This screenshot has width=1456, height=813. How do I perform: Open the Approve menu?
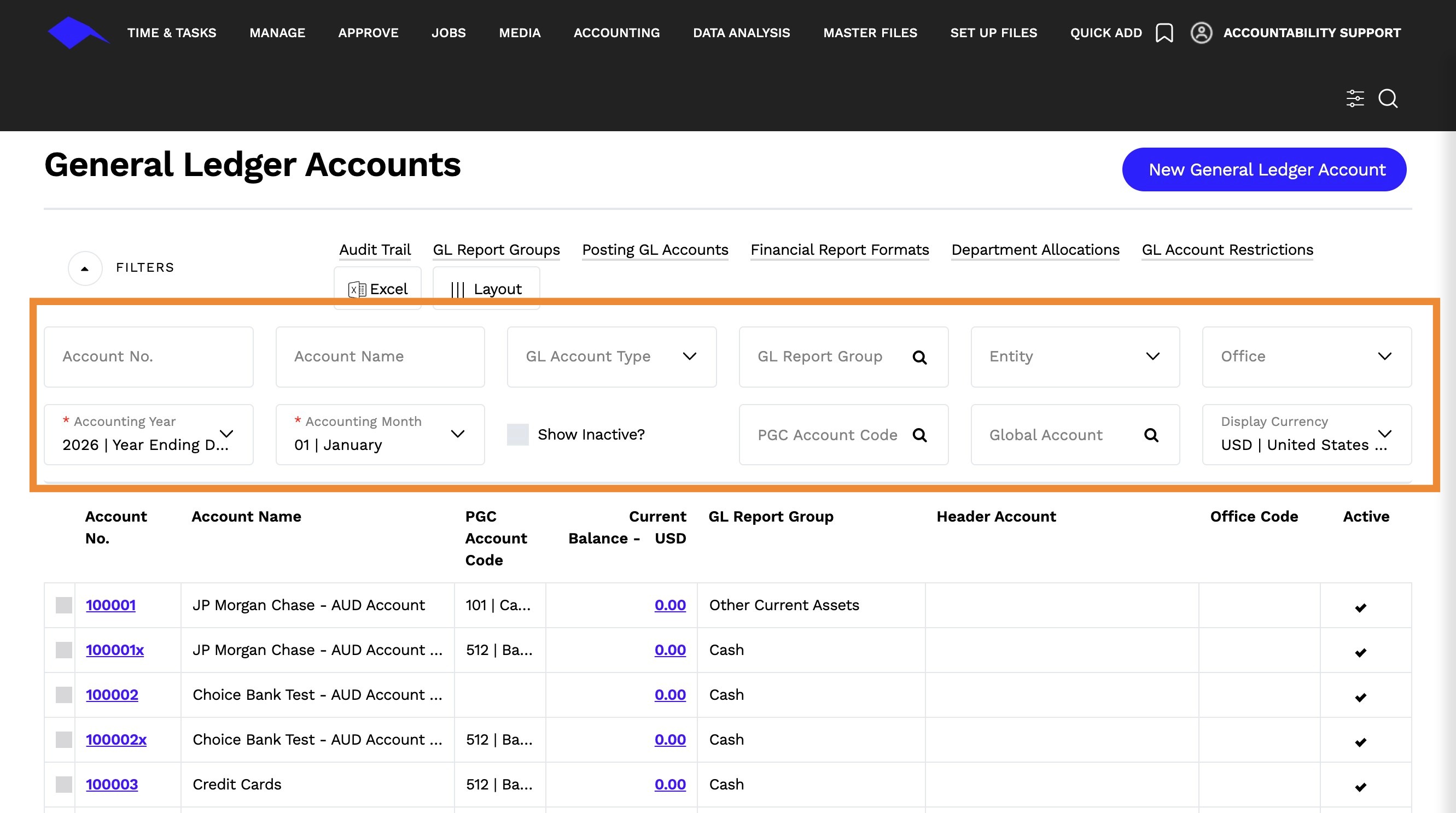point(369,33)
